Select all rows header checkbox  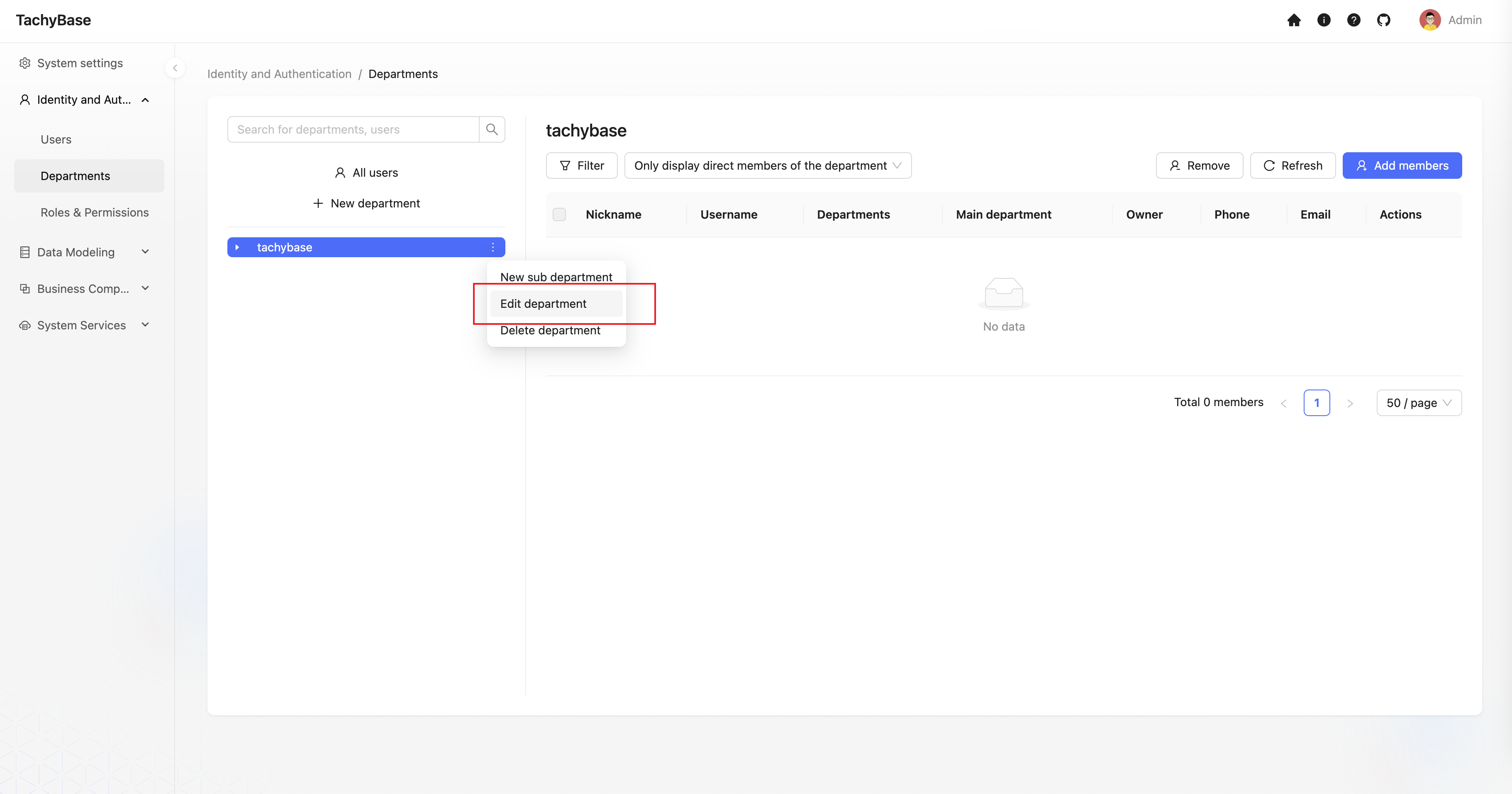559,214
